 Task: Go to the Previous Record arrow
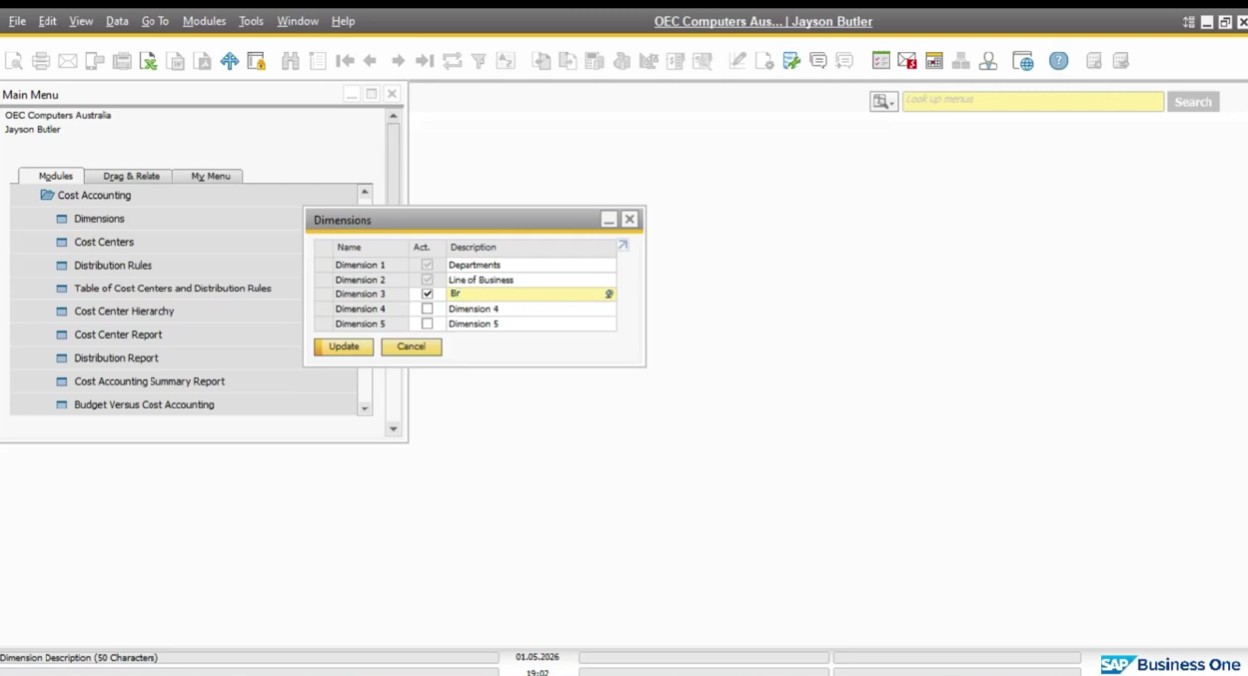[x=371, y=61]
